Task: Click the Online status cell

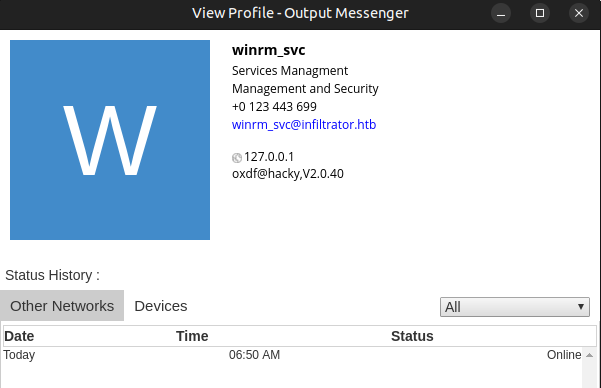Action: [564, 355]
